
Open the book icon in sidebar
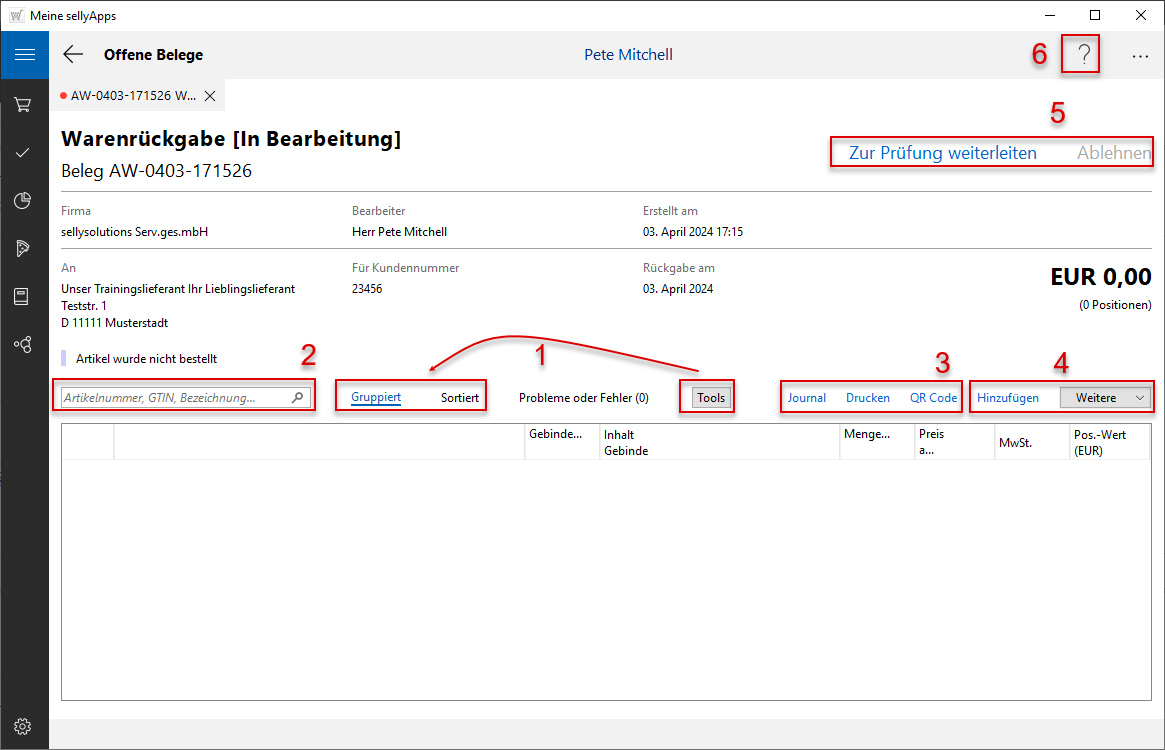pyautogui.click(x=23, y=296)
